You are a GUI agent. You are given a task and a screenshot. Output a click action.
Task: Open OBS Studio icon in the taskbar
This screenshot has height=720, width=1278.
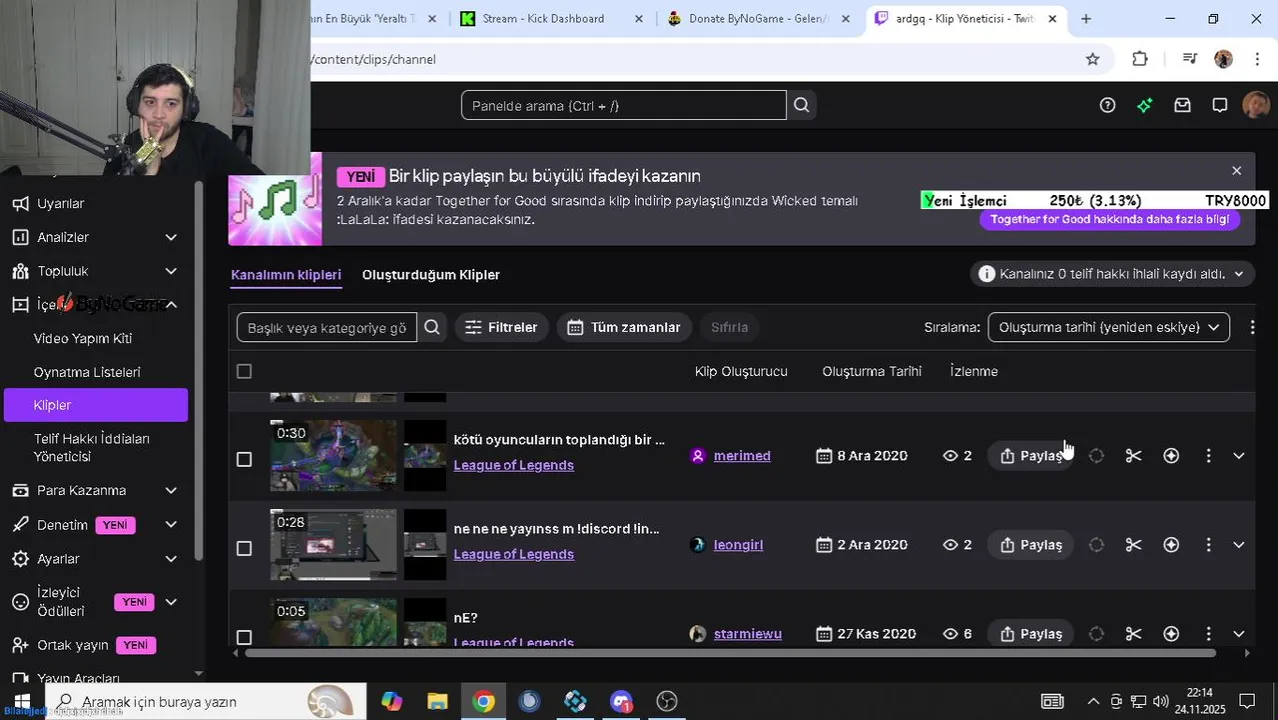coord(667,701)
